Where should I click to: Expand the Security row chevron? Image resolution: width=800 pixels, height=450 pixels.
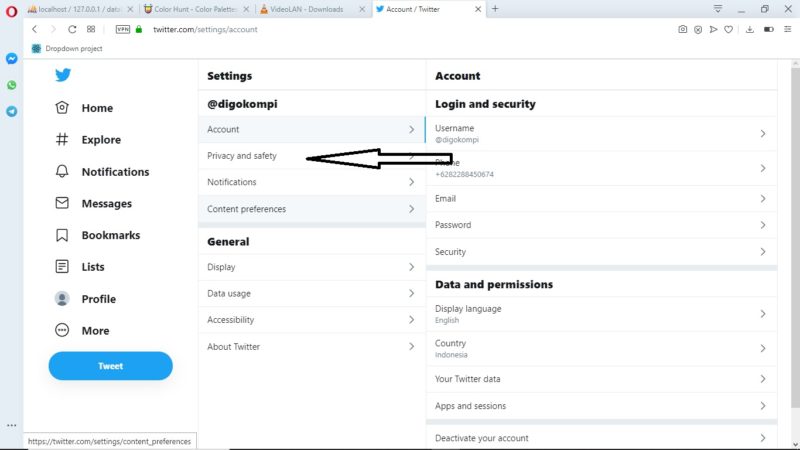point(763,252)
